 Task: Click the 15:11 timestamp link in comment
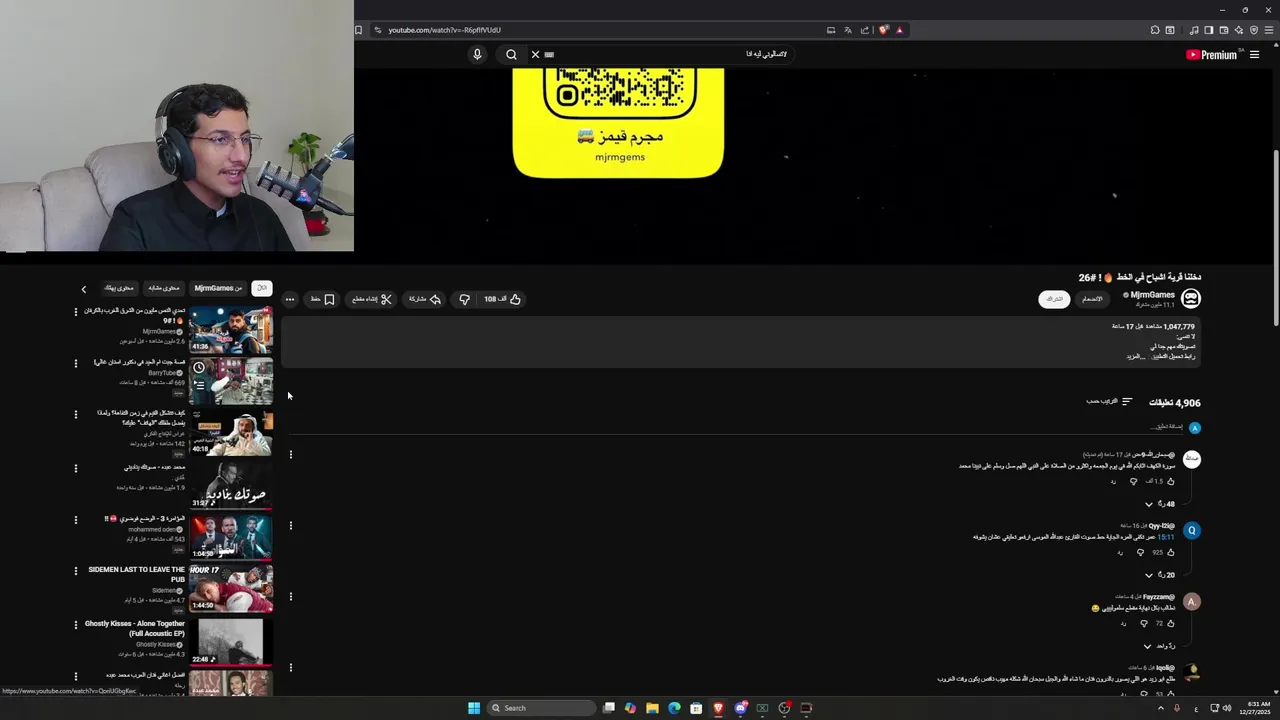pyautogui.click(x=1166, y=537)
